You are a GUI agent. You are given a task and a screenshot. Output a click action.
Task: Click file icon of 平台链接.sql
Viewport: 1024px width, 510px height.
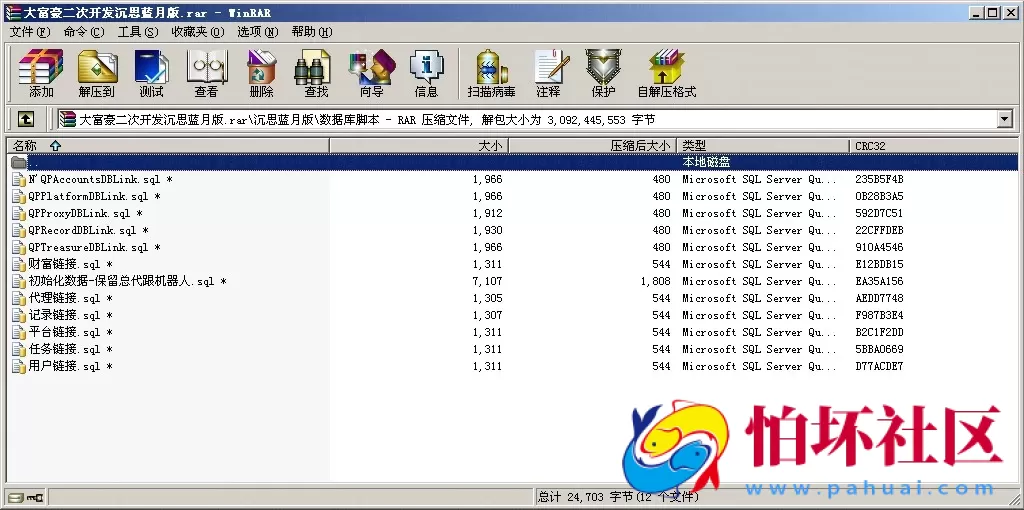tap(19, 332)
